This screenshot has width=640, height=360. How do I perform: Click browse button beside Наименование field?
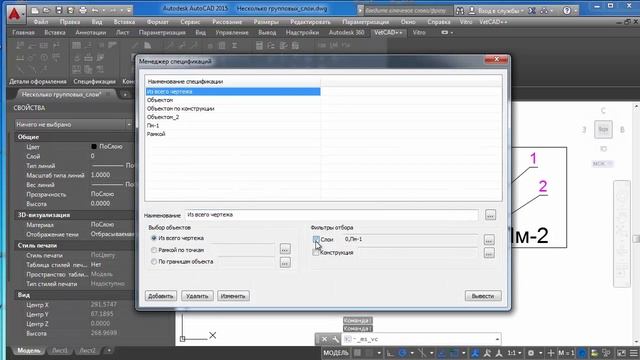[490, 215]
